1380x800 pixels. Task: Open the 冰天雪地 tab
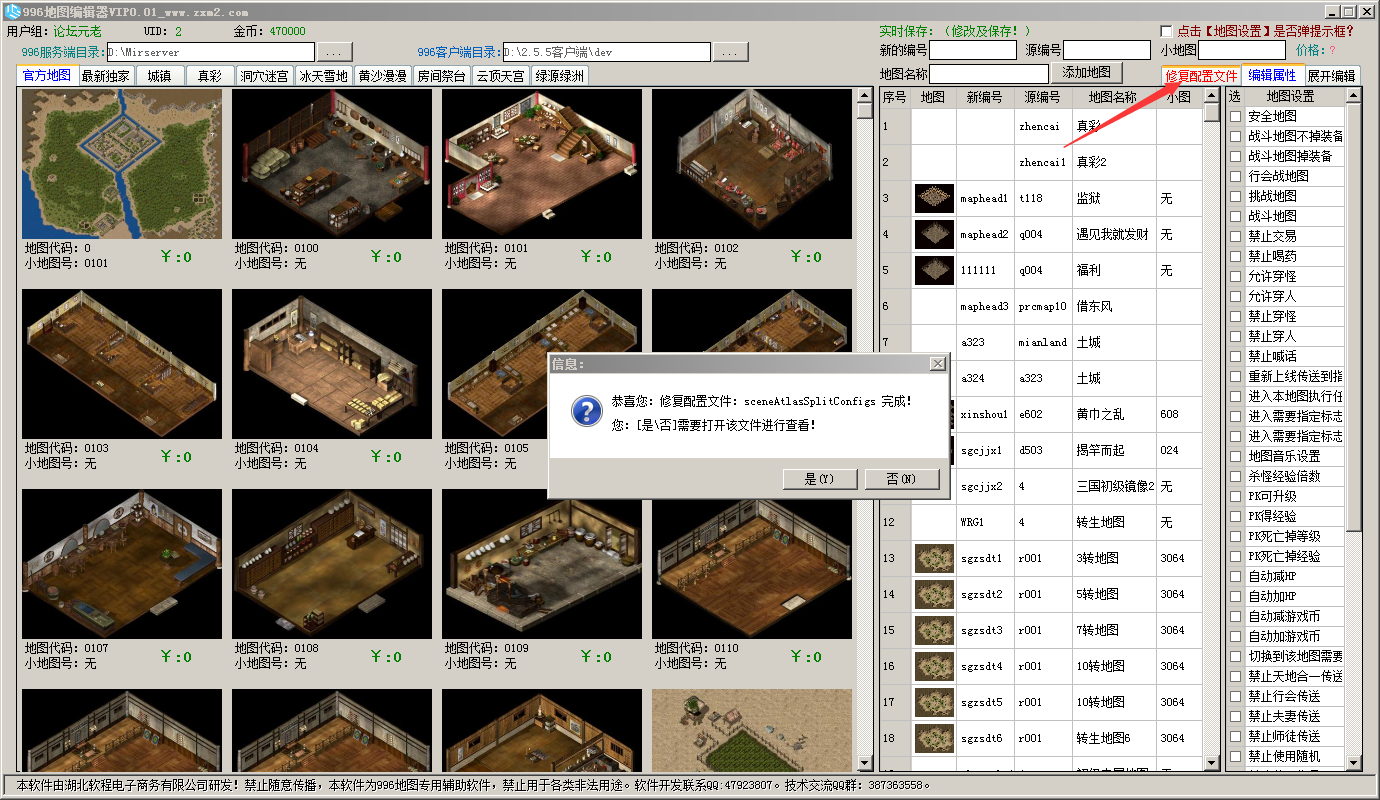click(323, 76)
